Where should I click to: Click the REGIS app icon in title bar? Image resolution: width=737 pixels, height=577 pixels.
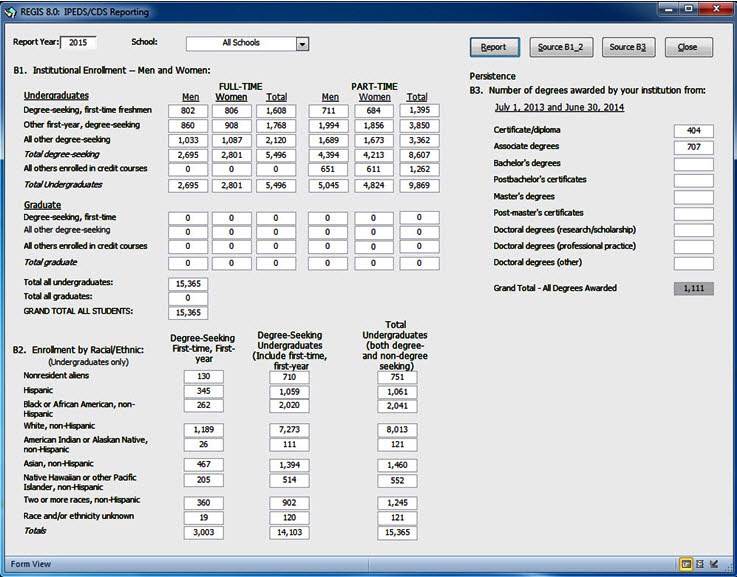point(12,10)
